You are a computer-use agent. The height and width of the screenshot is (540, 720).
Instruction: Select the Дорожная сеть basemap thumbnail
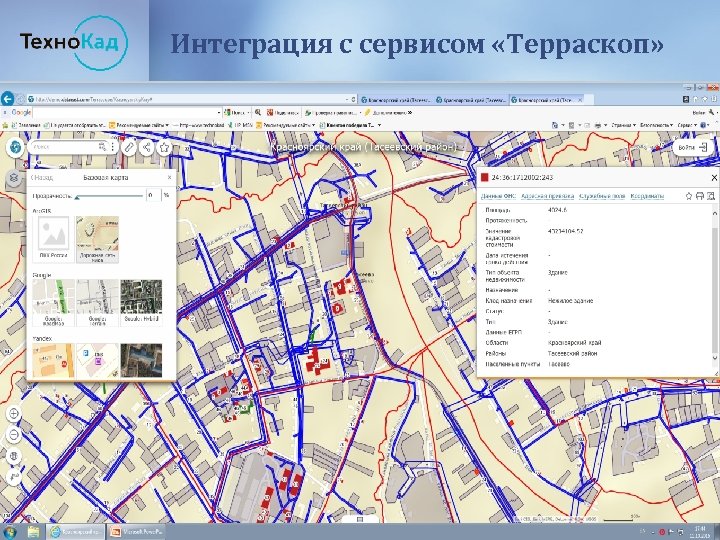tap(97, 239)
